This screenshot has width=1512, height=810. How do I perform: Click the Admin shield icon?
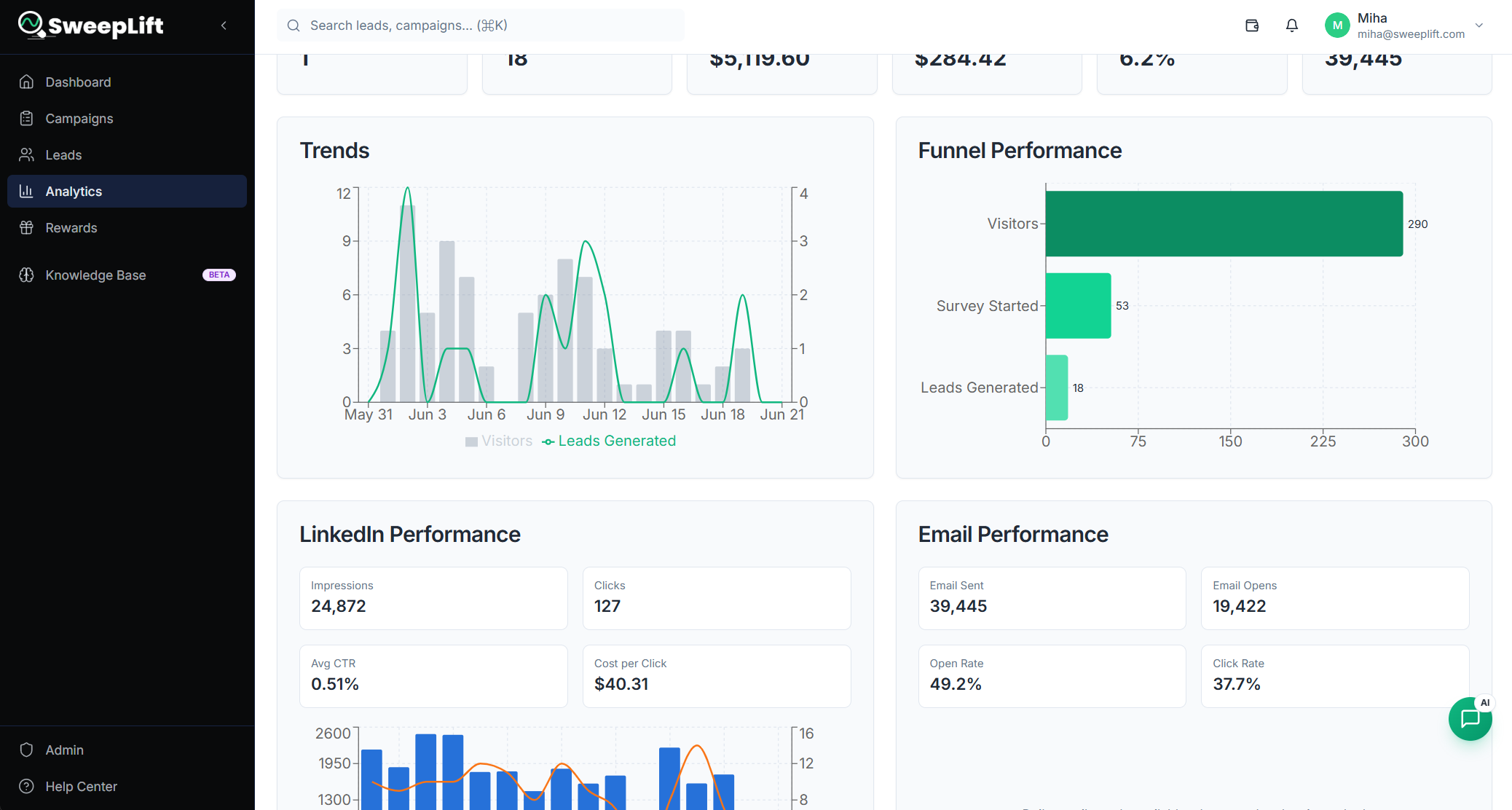point(27,750)
